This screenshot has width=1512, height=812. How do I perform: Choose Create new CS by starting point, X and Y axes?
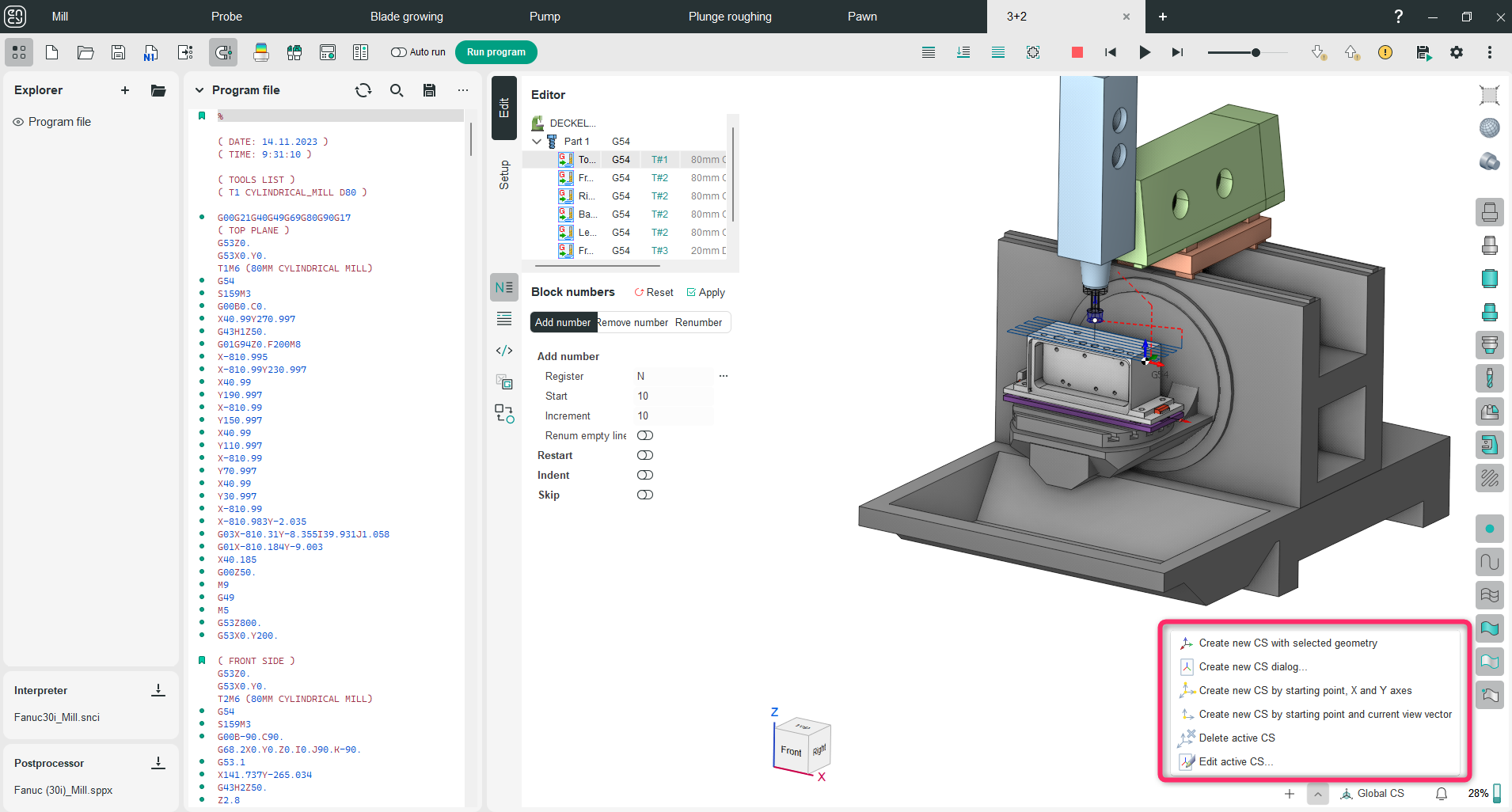(x=1314, y=690)
